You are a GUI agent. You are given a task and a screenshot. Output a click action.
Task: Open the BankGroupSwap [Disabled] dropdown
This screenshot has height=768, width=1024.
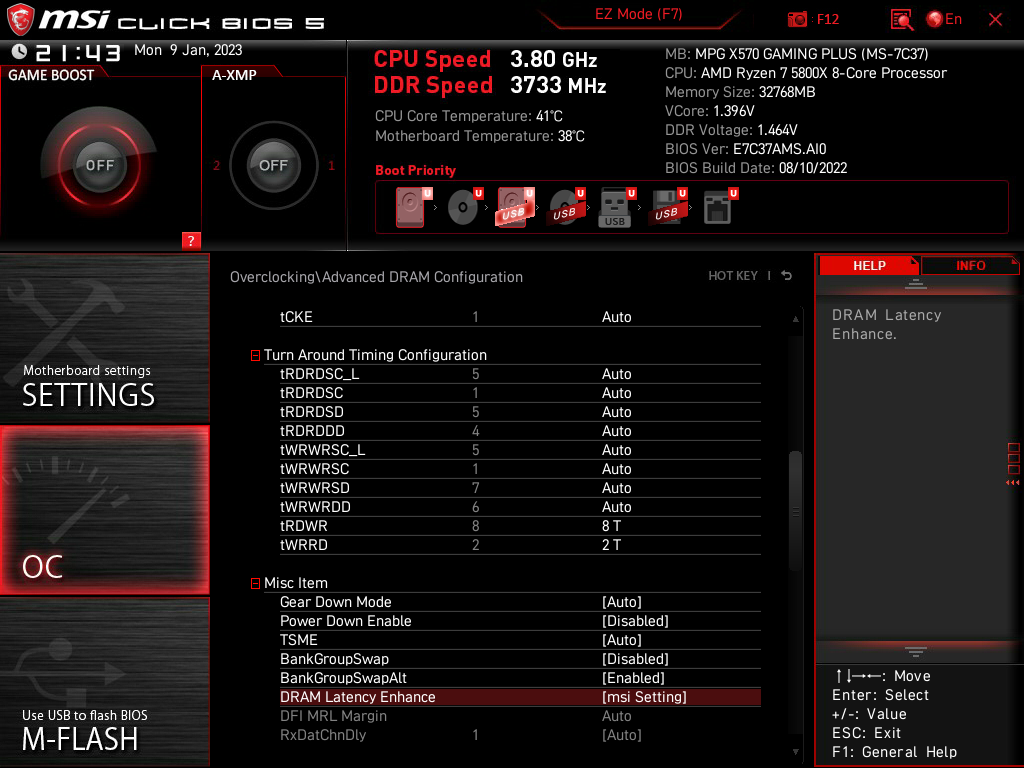[x=635, y=659]
